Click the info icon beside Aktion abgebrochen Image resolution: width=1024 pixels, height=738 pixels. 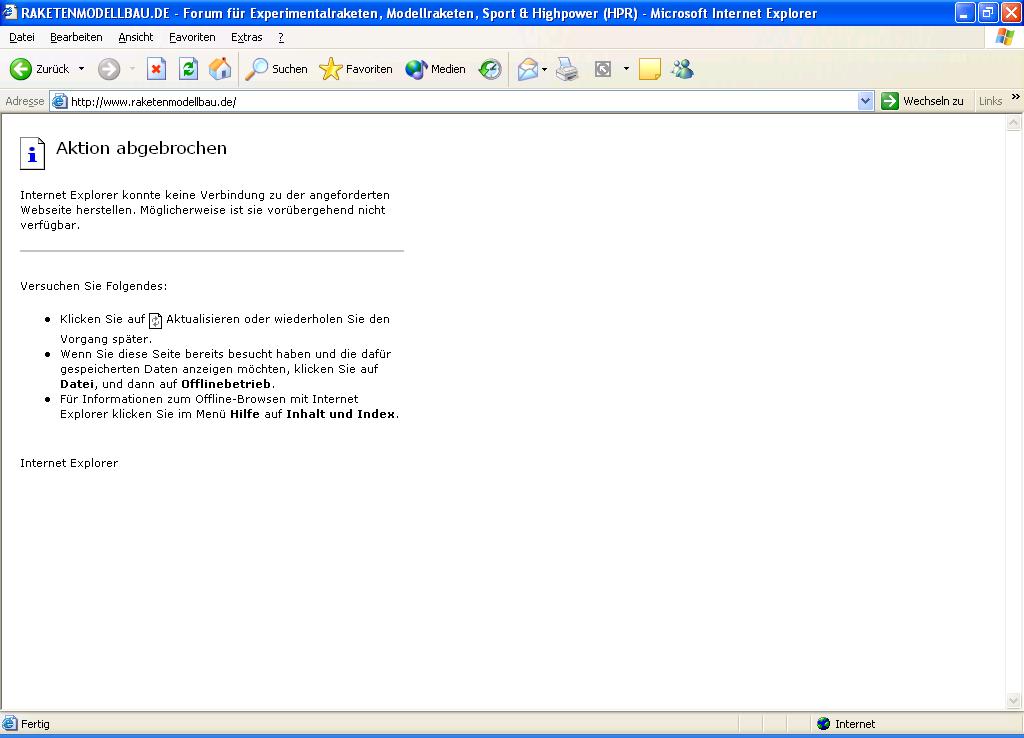pos(33,153)
